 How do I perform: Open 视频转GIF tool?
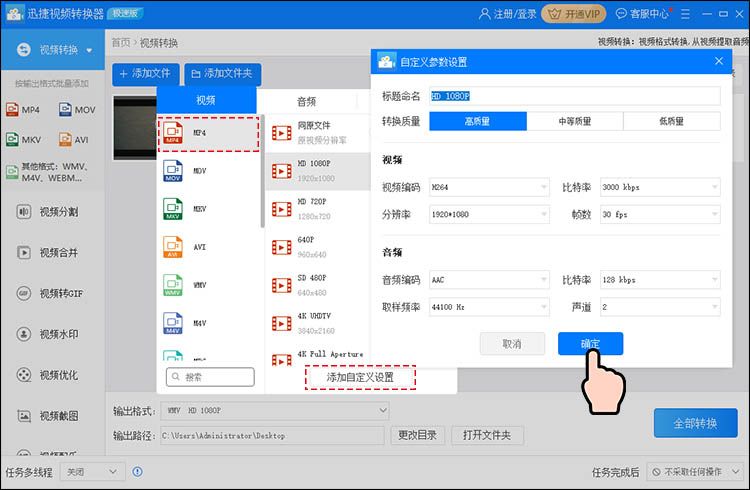point(50,293)
